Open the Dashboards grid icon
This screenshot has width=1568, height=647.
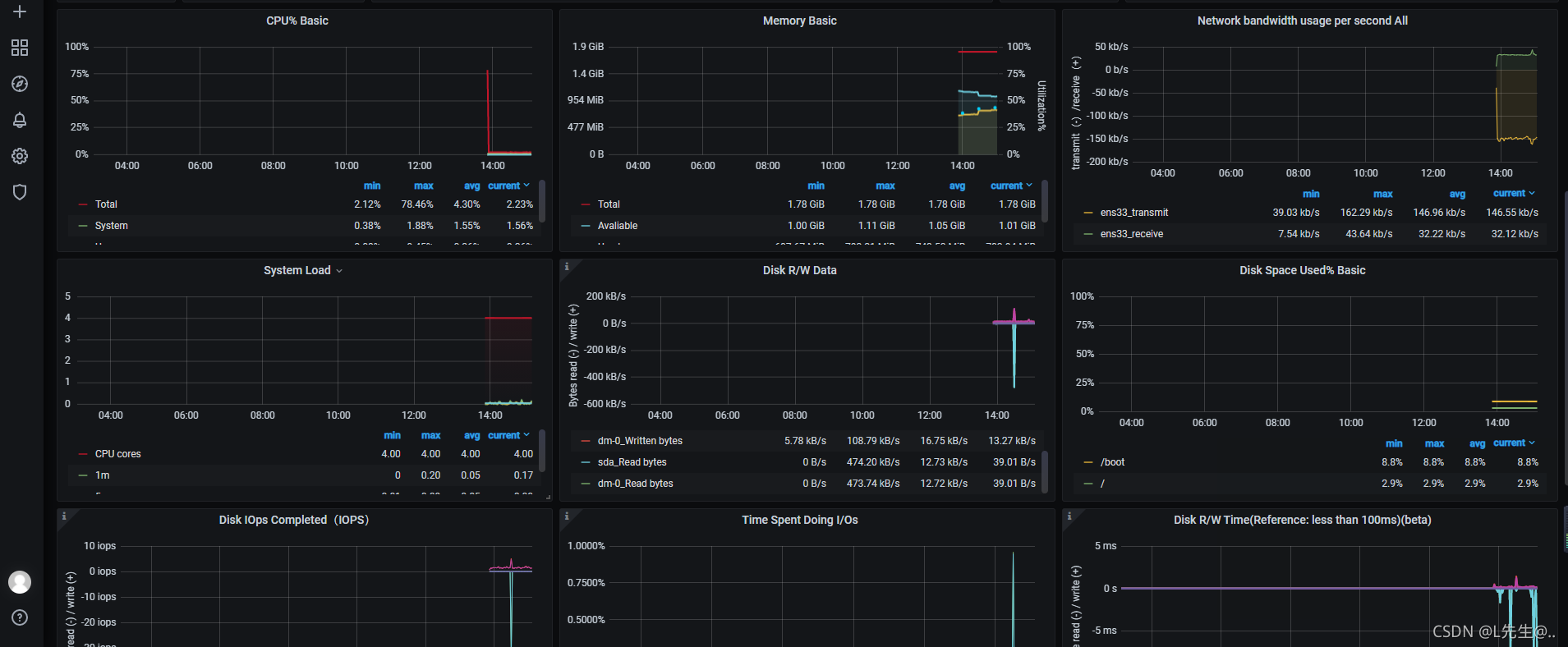click(x=20, y=48)
